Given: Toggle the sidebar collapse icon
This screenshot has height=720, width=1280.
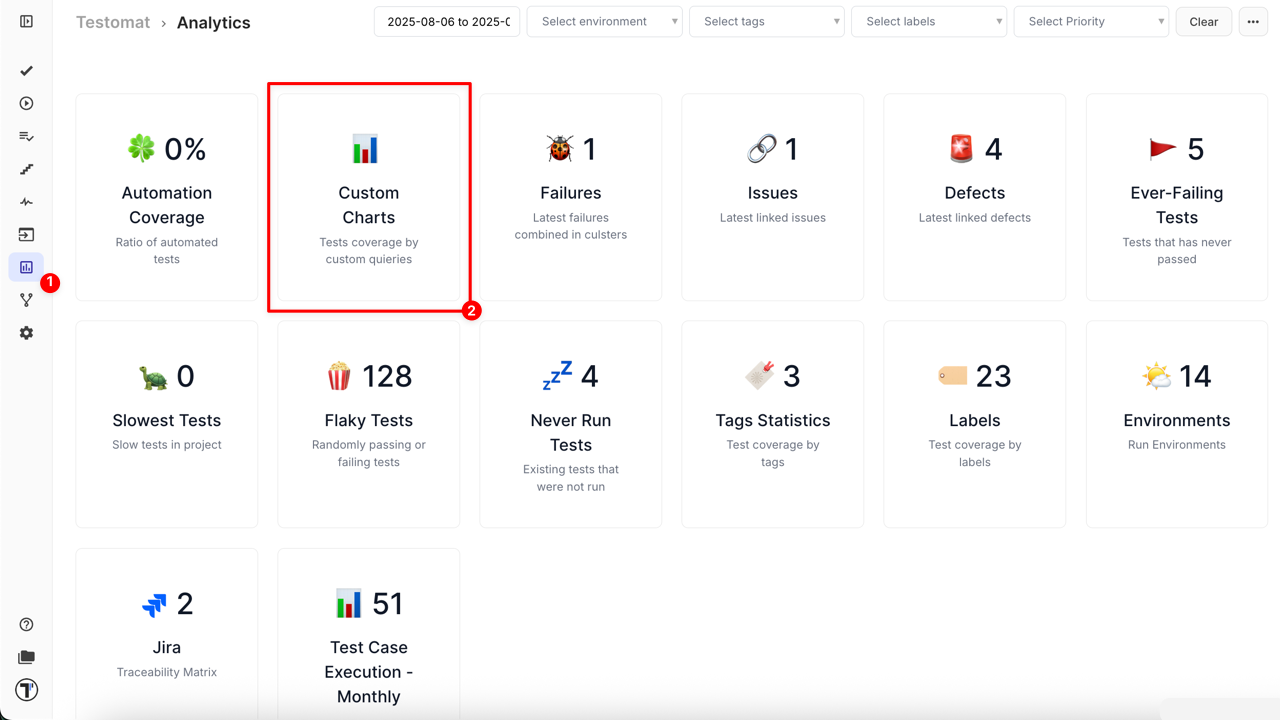Looking at the screenshot, I should pyautogui.click(x=27, y=21).
